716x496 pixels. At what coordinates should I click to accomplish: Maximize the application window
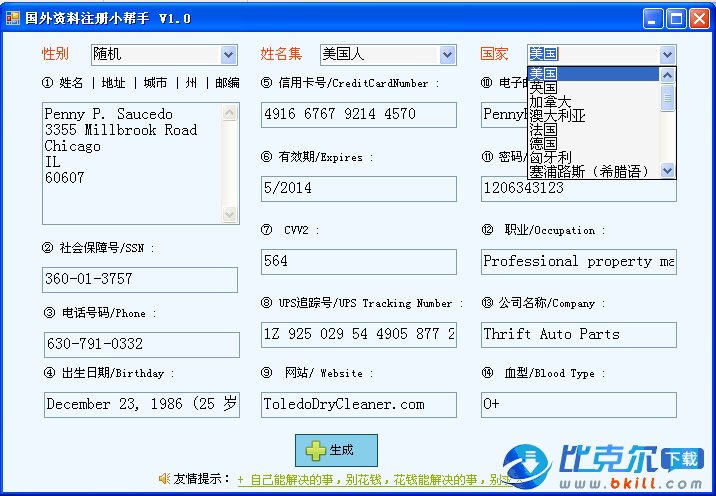click(x=677, y=18)
